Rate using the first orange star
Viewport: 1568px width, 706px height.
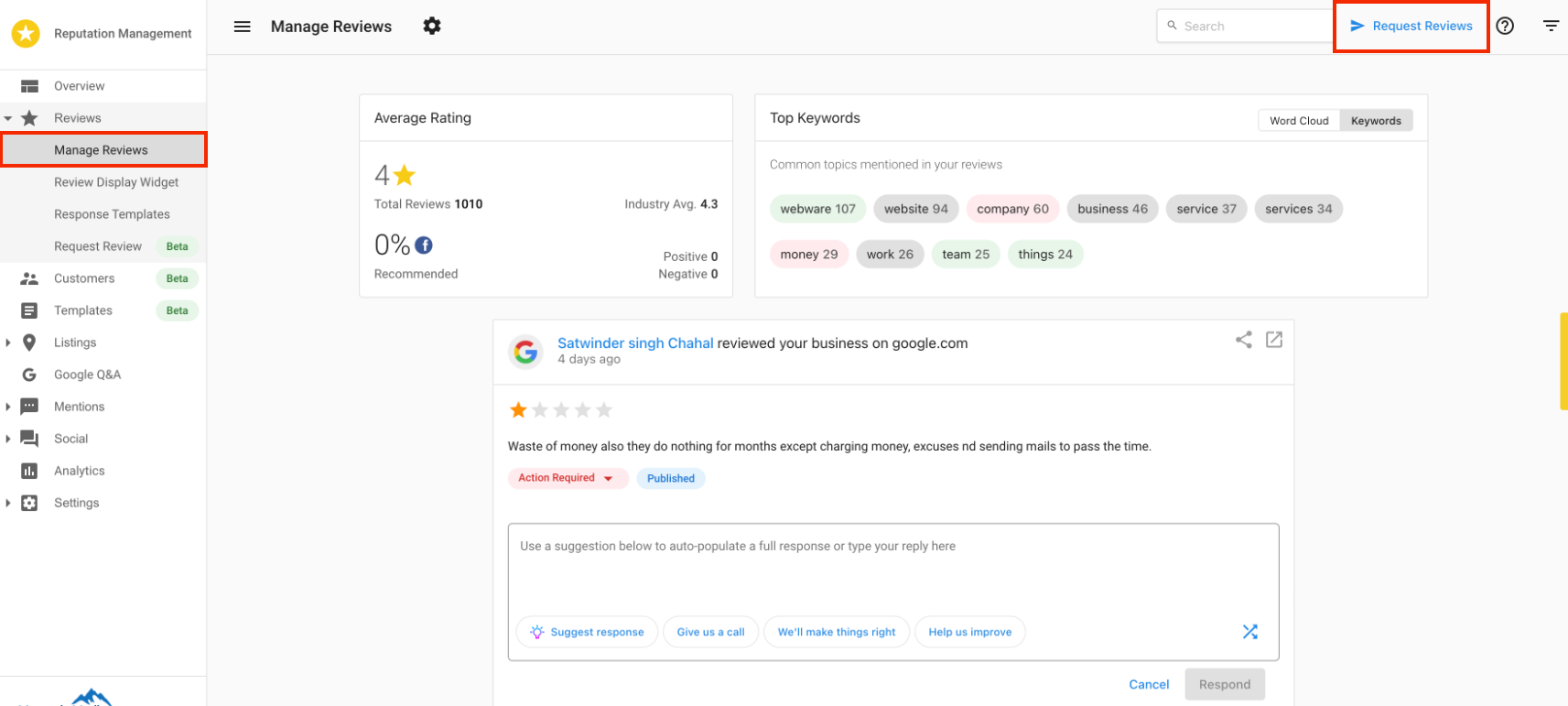(518, 409)
